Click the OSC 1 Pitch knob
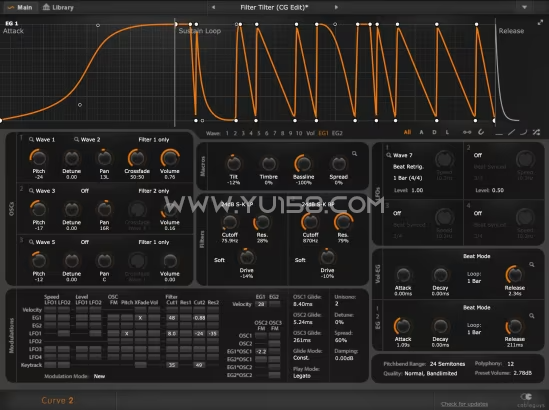Screen dimensions: 549x410 (x=39, y=158)
